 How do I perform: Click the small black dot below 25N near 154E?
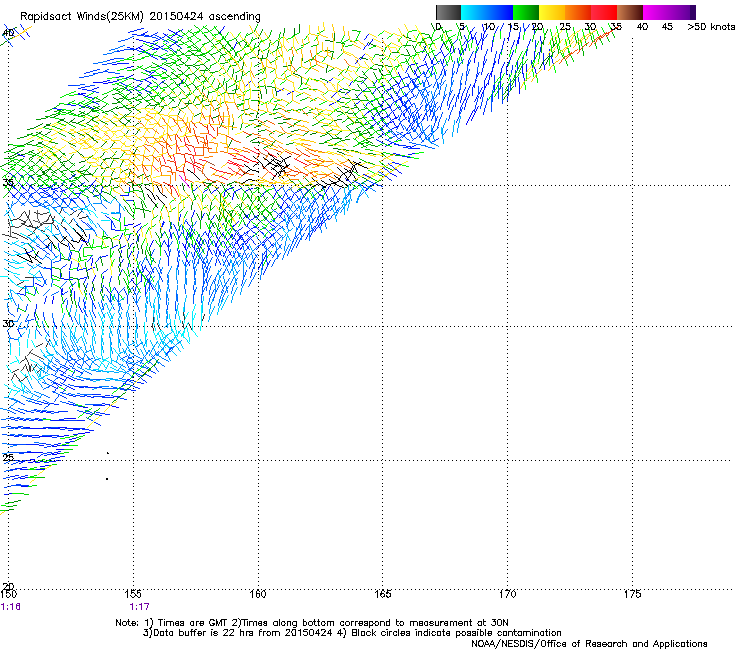point(107,479)
